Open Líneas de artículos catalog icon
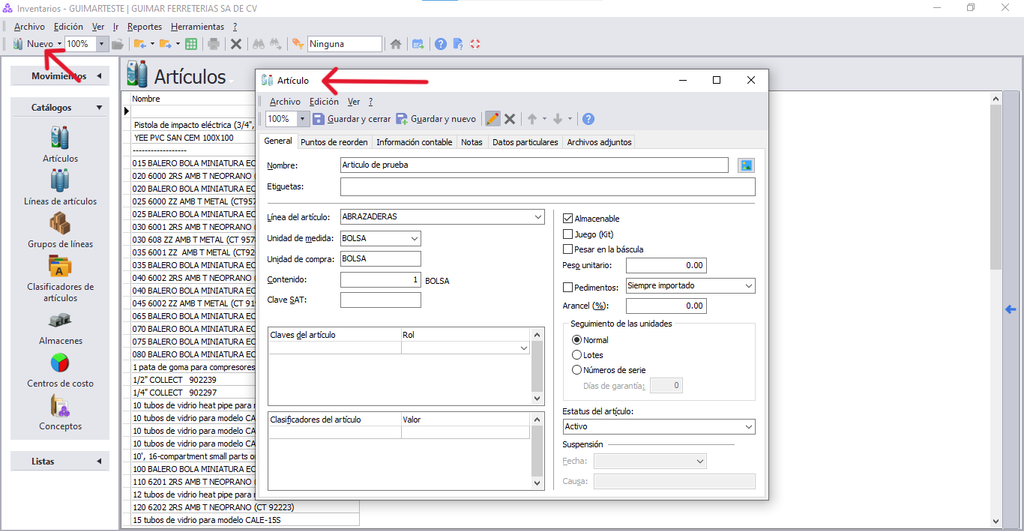 [60, 181]
